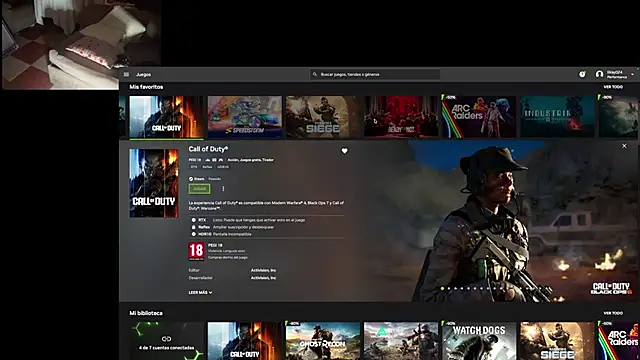
Task: Click the Call of Duty title heading
Action: (x=208, y=149)
